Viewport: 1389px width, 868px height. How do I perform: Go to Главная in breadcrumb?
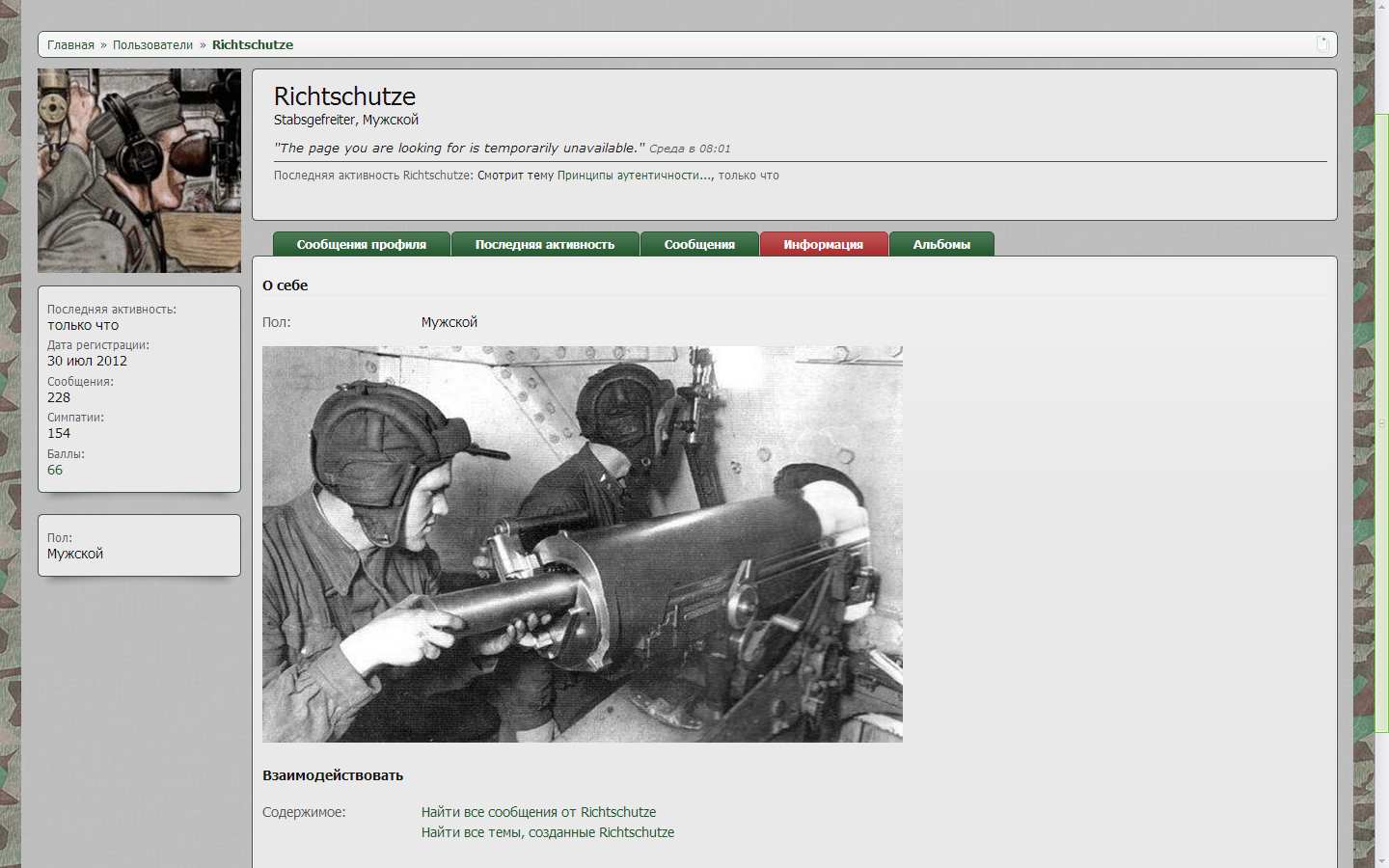70,45
